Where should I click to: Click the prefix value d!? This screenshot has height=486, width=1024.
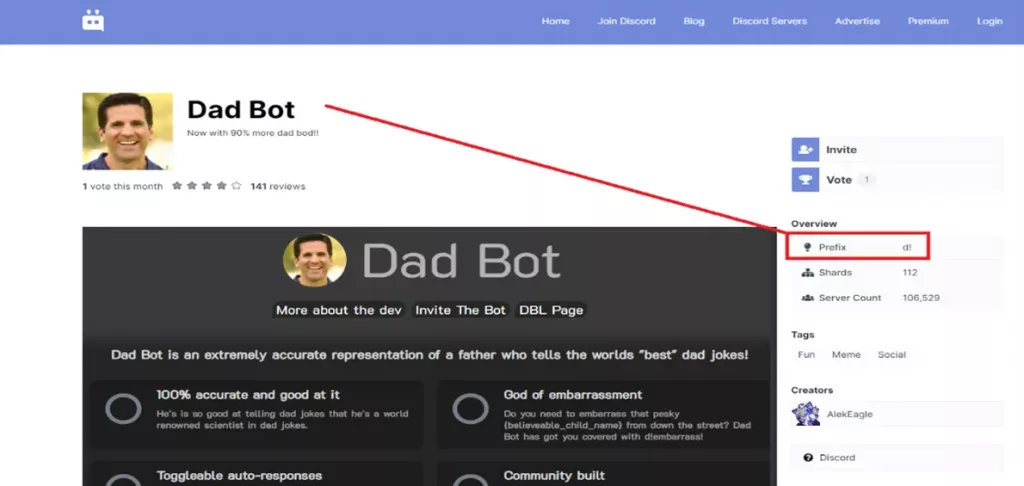click(x=906, y=248)
